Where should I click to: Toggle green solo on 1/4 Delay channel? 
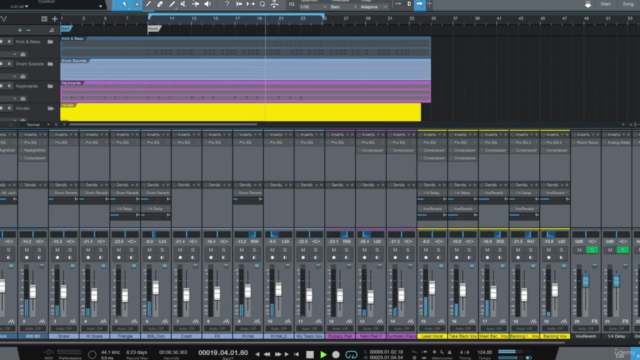tap(623, 250)
